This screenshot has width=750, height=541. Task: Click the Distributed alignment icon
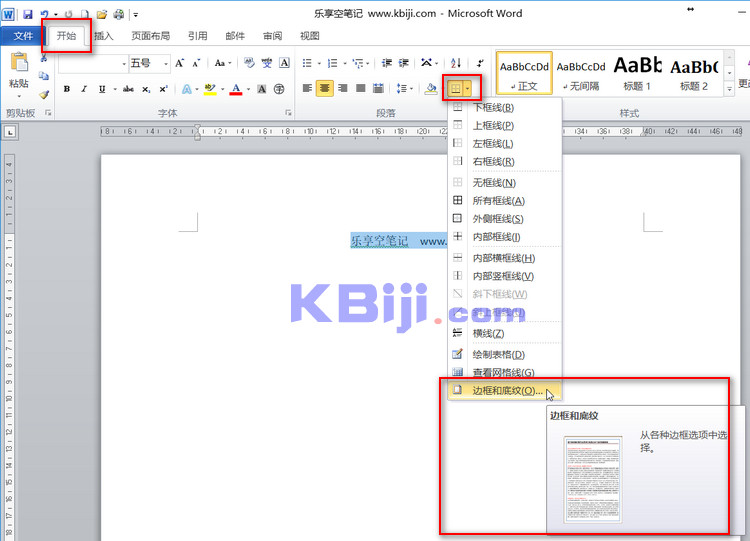378,88
